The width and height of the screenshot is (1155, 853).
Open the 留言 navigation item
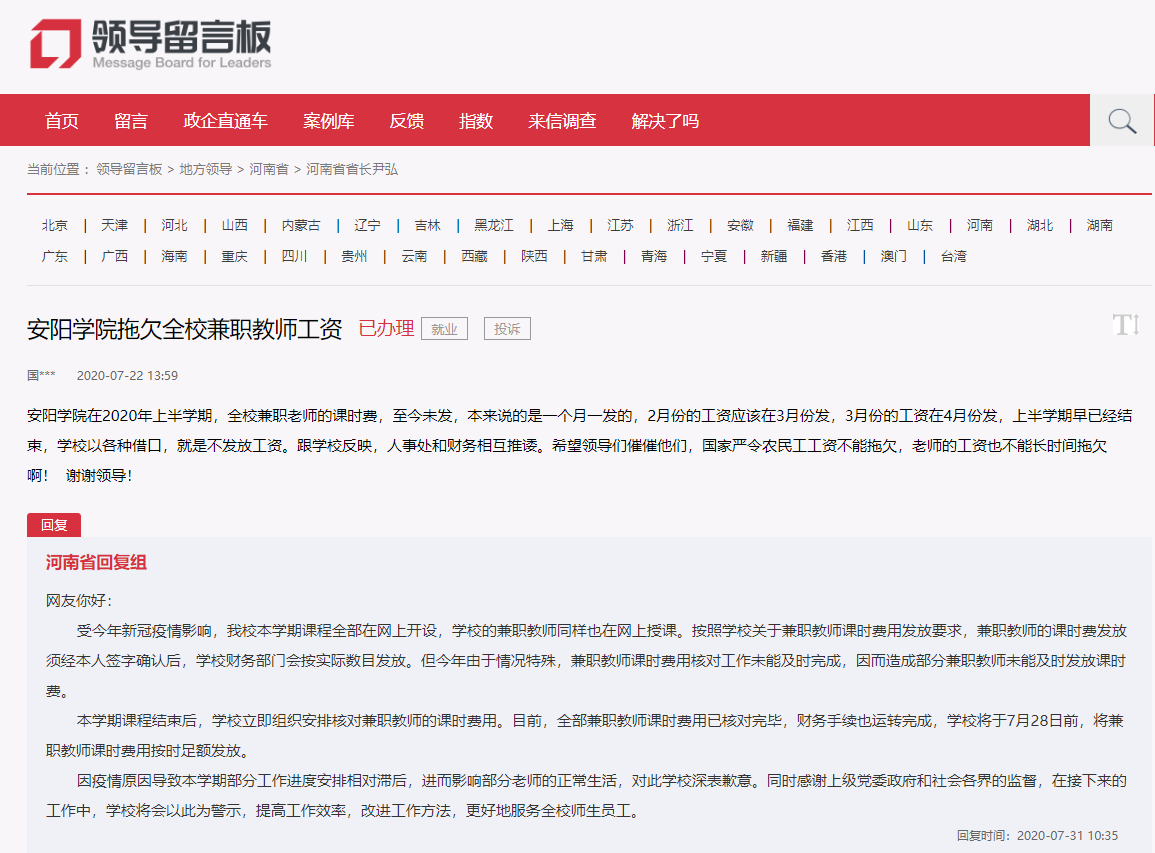[131, 121]
